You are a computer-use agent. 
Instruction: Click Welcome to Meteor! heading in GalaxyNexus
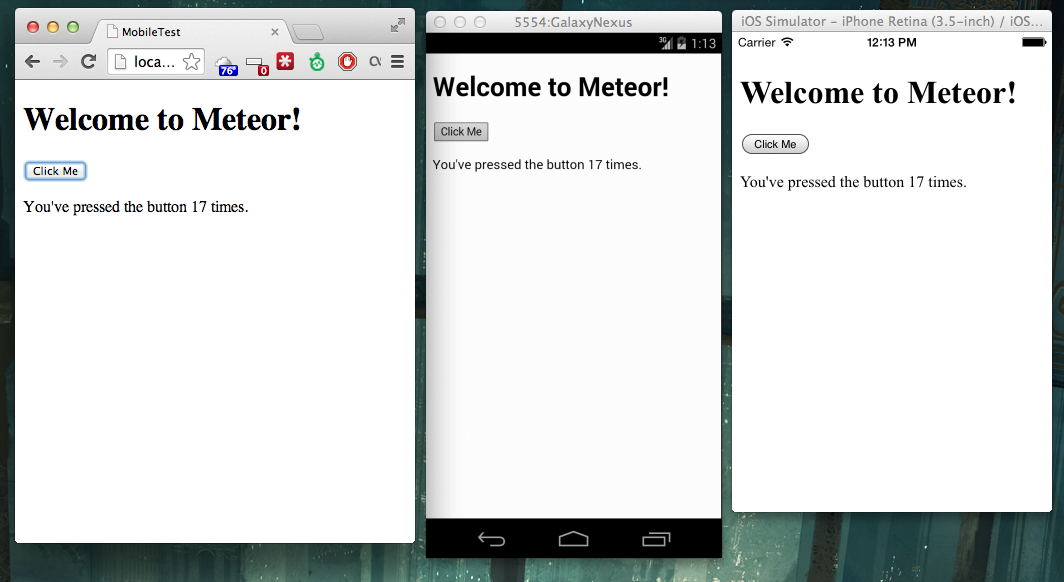pos(551,88)
